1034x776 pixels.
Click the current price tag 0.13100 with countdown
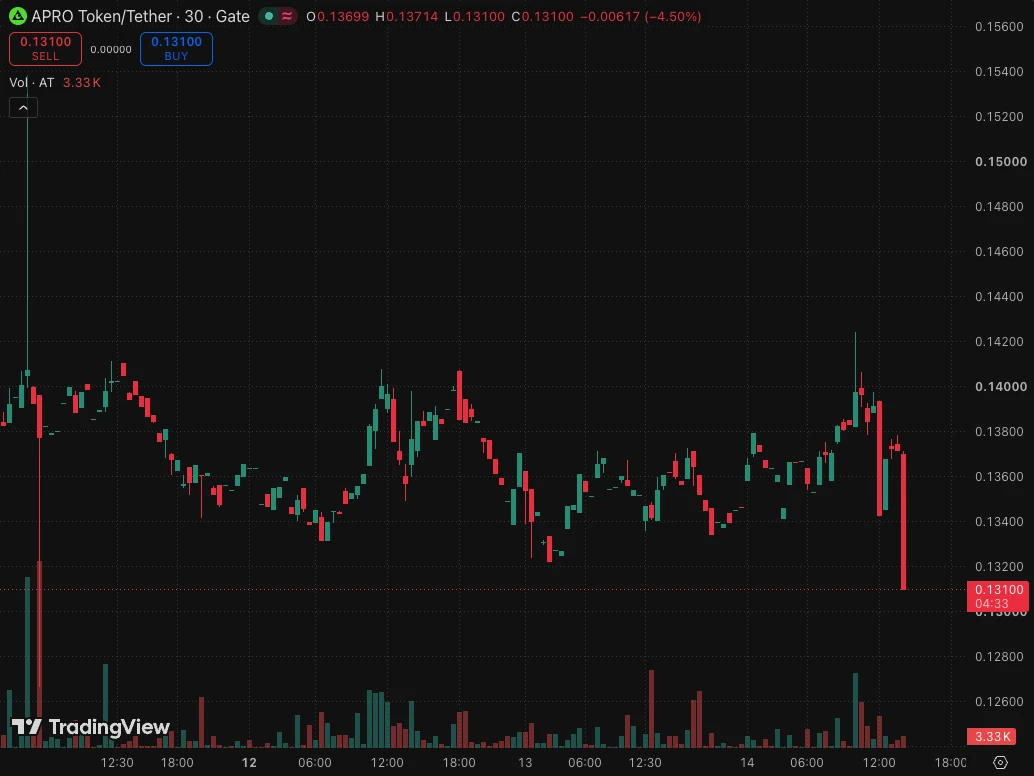(998, 596)
